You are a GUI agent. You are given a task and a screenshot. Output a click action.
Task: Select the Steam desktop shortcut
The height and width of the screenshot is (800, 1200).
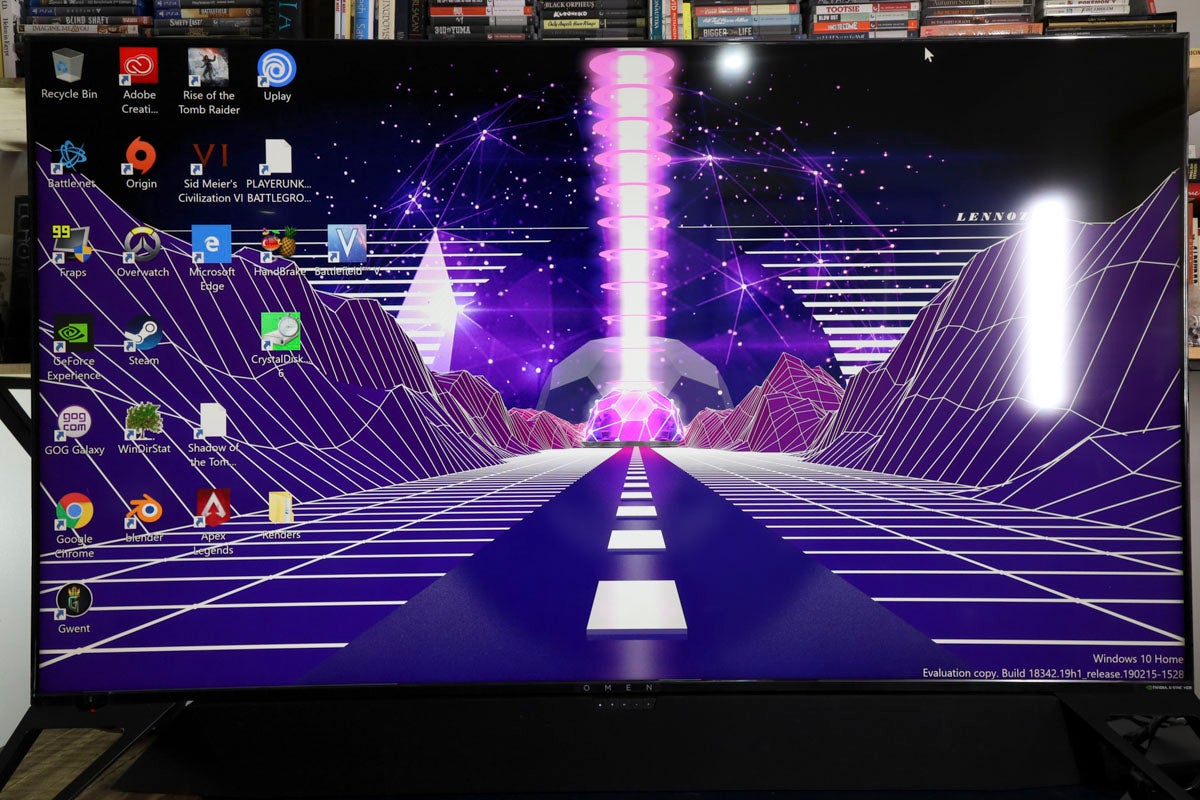point(143,333)
